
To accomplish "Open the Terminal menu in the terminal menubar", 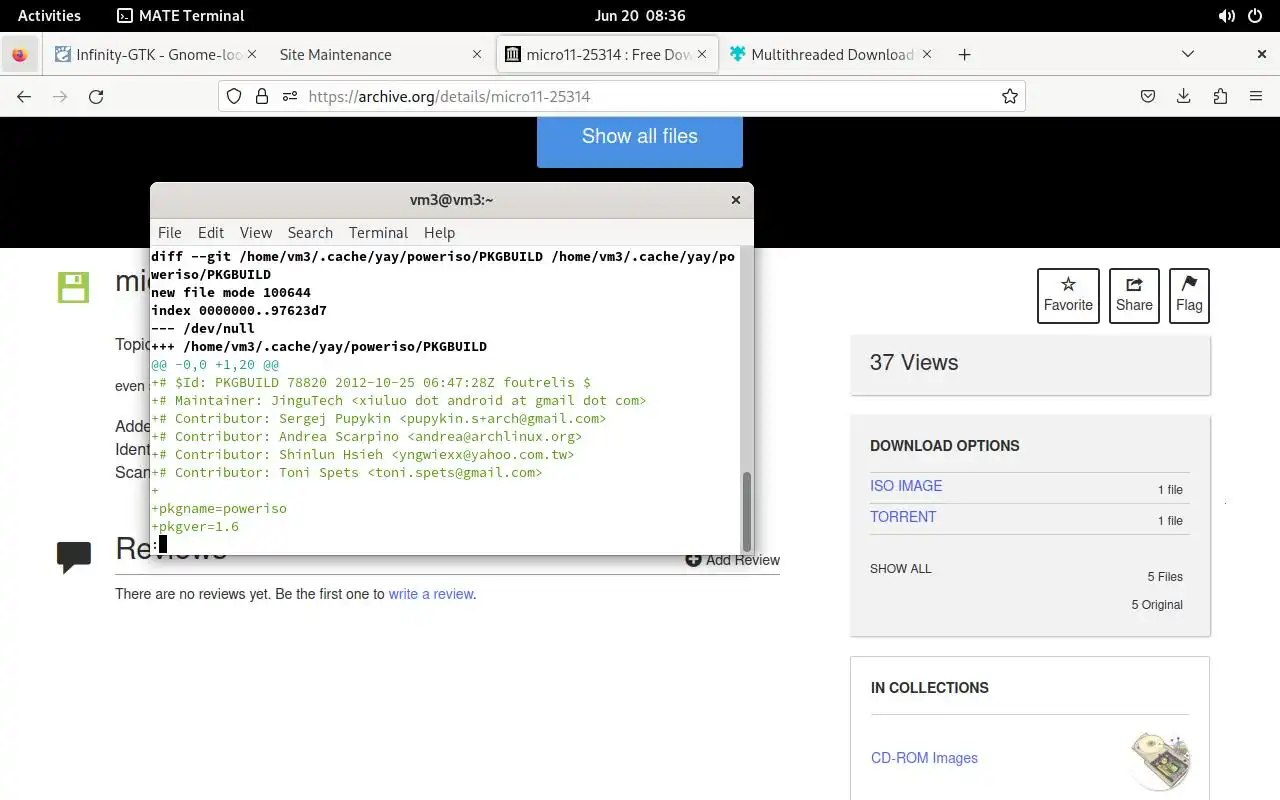I will (378, 232).
